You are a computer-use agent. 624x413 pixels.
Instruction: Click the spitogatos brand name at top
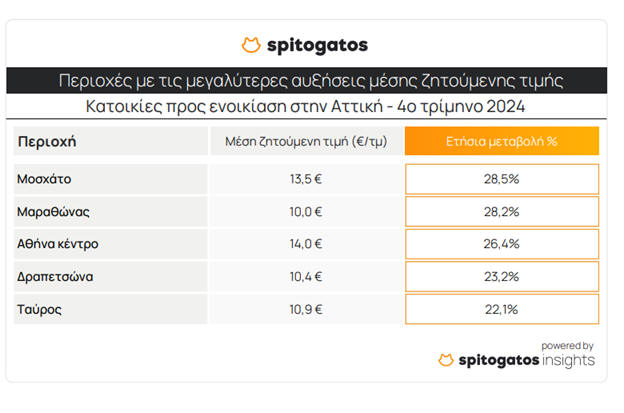click(x=317, y=45)
